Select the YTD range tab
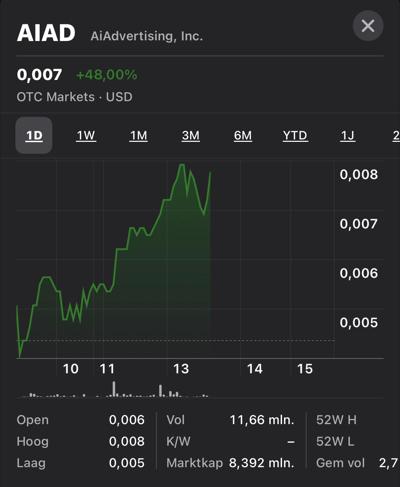 295,135
